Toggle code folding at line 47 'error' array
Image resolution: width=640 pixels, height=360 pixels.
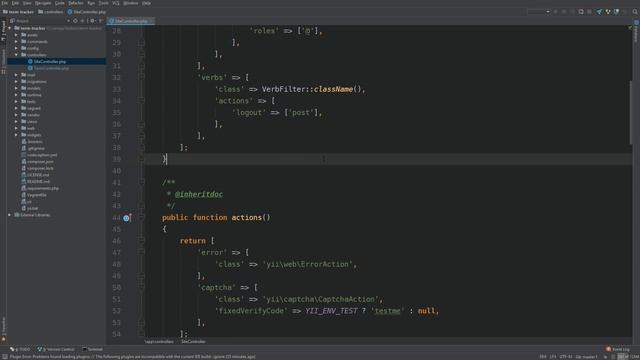tap(141, 253)
